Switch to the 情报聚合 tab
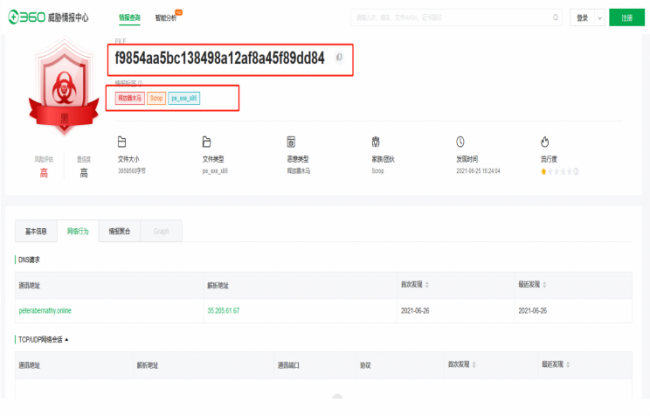 click(x=121, y=231)
